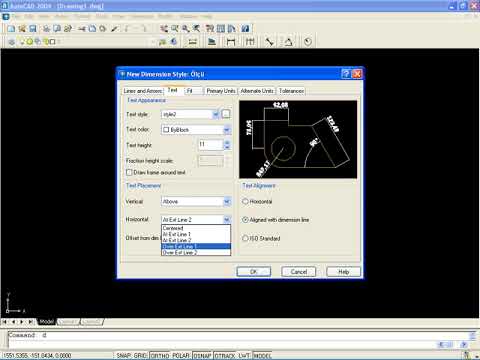Click the Angular dimension triangle icon

289,42
